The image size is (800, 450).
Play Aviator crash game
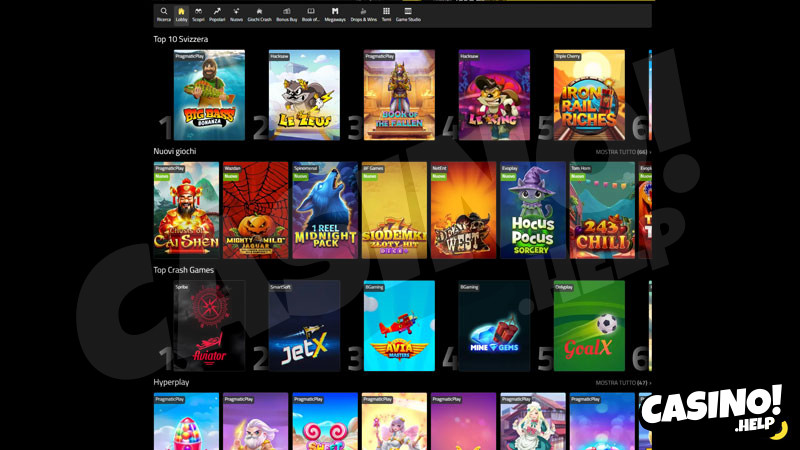point(209,326)
